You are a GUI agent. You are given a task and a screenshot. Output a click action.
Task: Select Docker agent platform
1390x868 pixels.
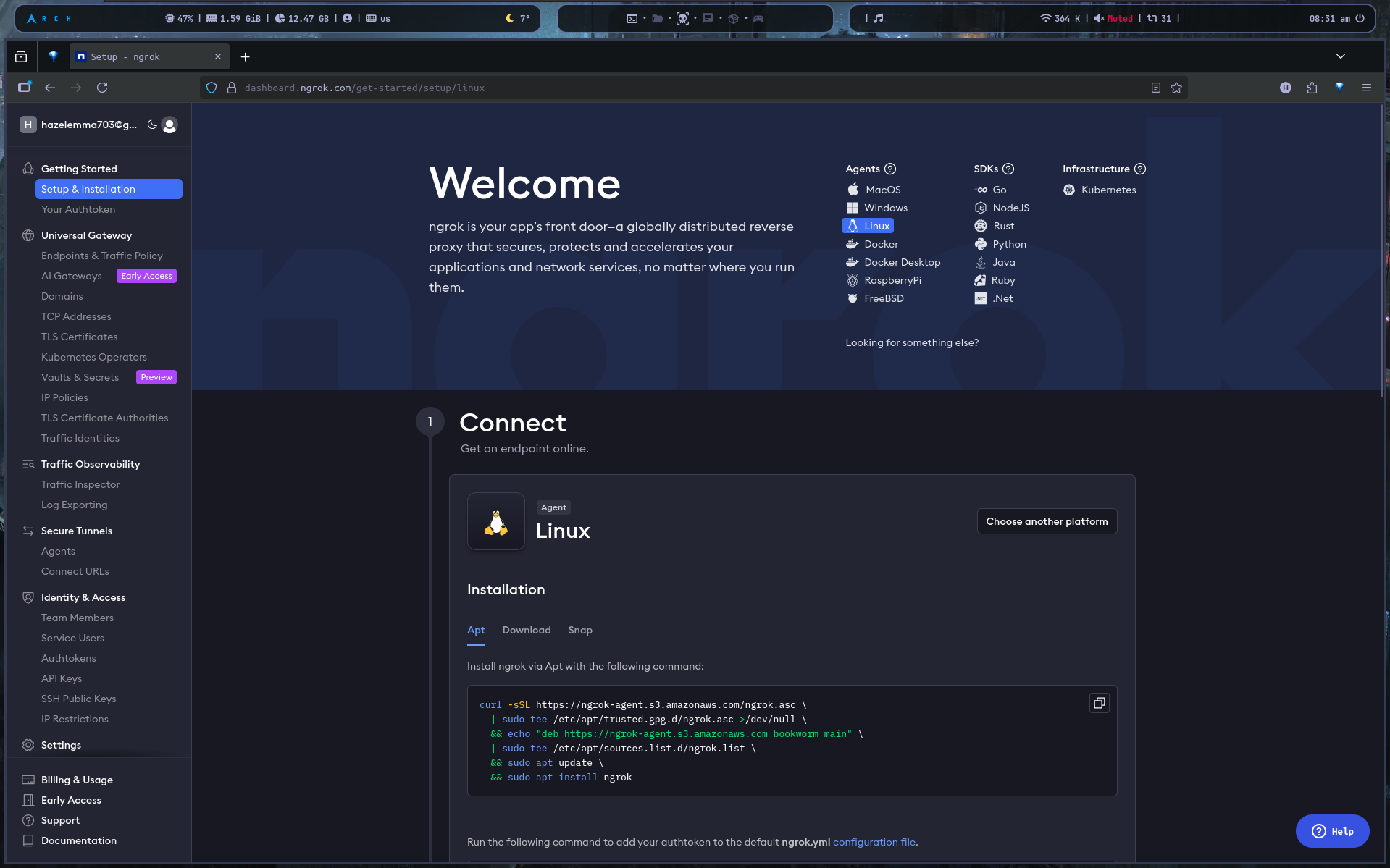pos(880,244)
